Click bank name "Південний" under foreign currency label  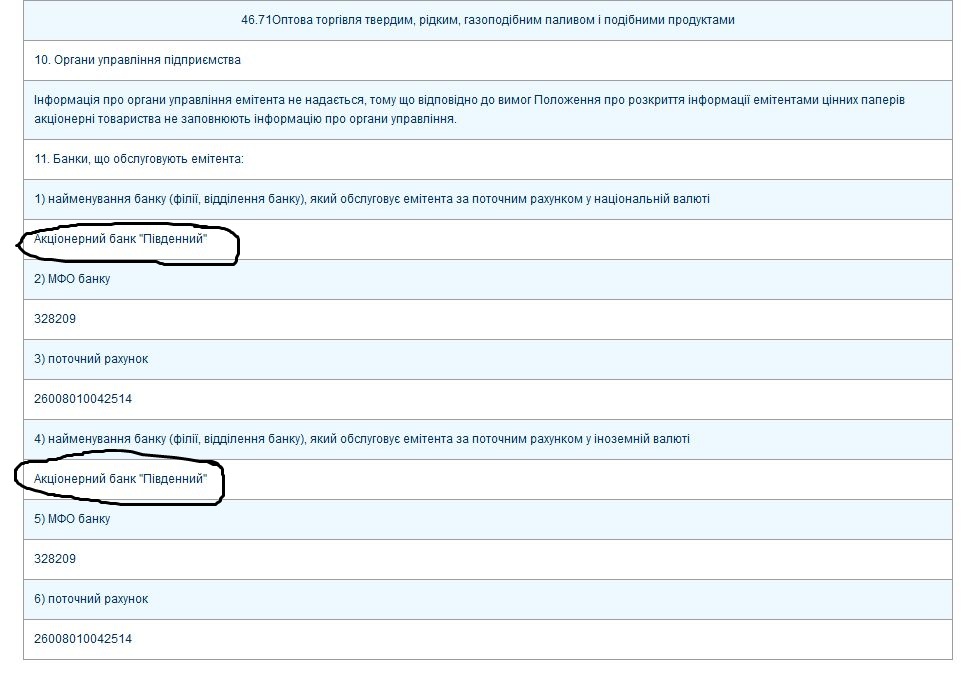coord(120,479)
